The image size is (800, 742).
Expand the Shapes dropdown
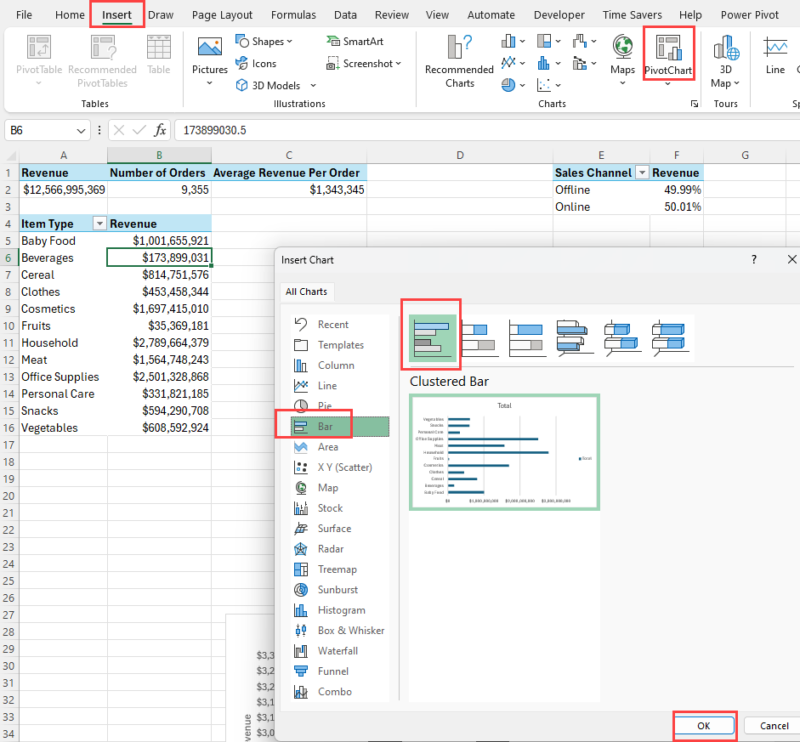264,40
